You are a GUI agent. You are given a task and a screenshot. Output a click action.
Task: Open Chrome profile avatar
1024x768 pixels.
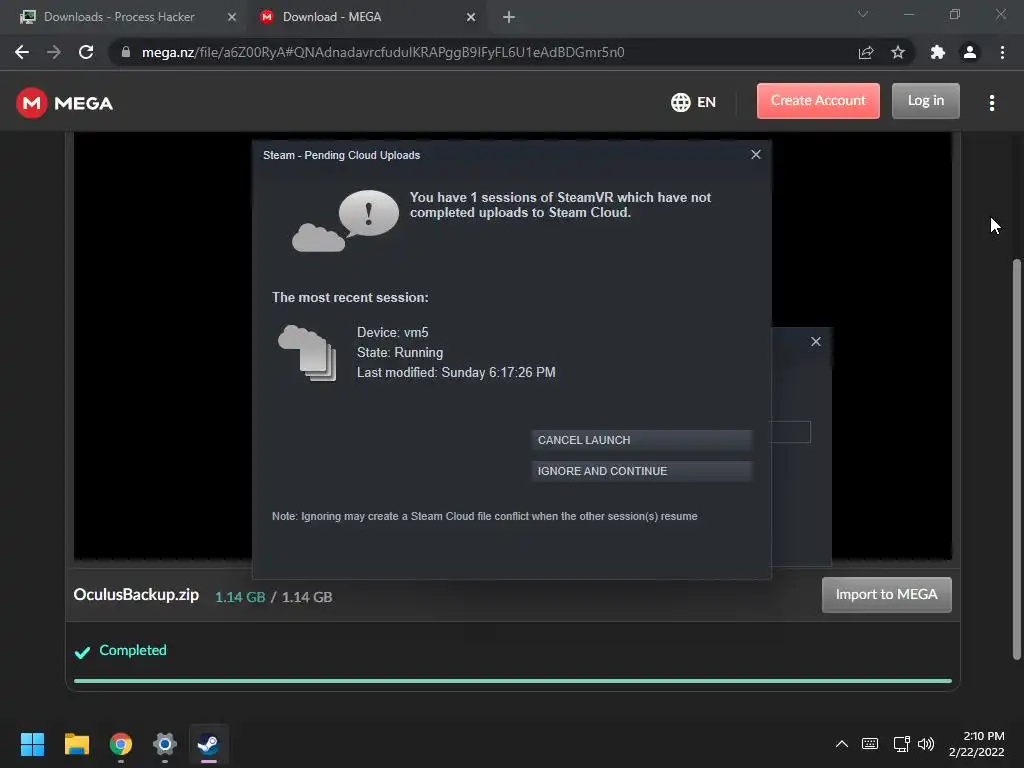970,52
